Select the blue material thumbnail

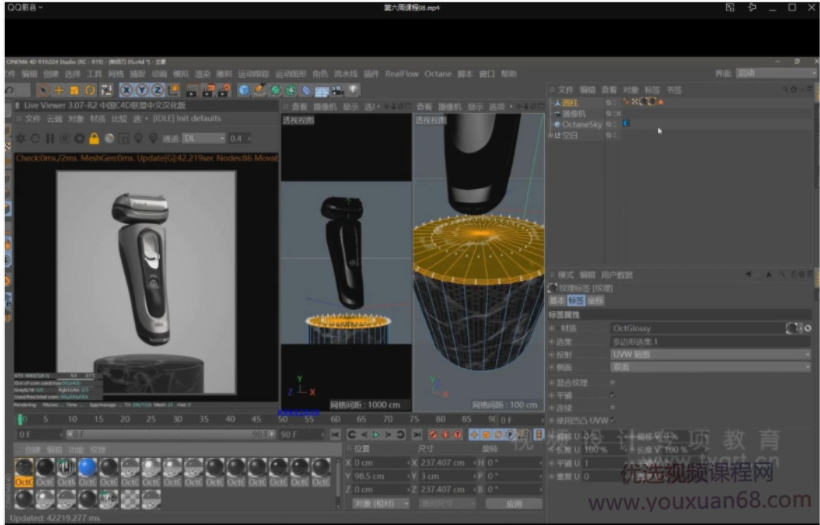click(x=88, y=467)
